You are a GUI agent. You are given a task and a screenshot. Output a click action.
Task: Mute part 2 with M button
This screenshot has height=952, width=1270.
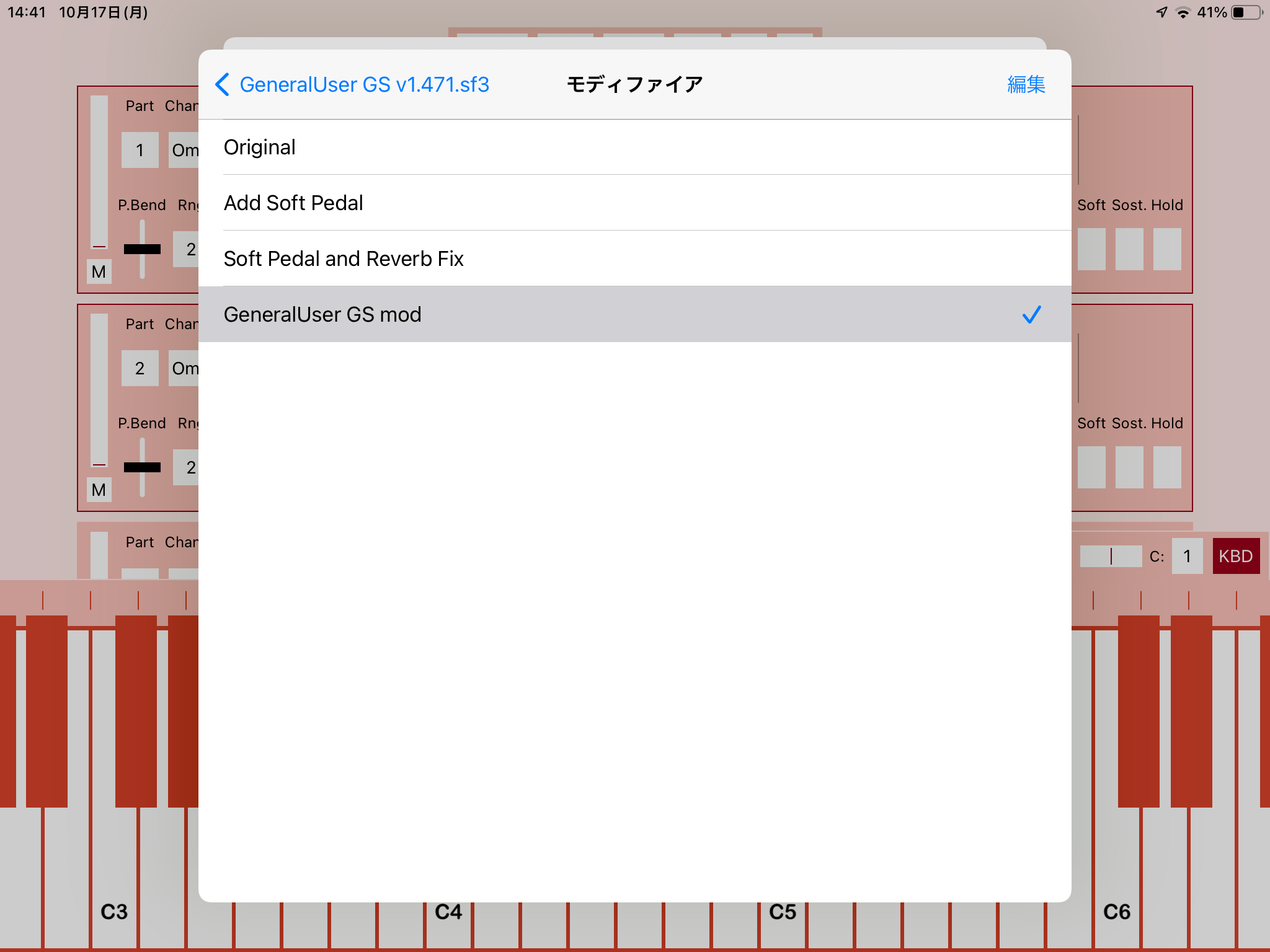point(99,490)
